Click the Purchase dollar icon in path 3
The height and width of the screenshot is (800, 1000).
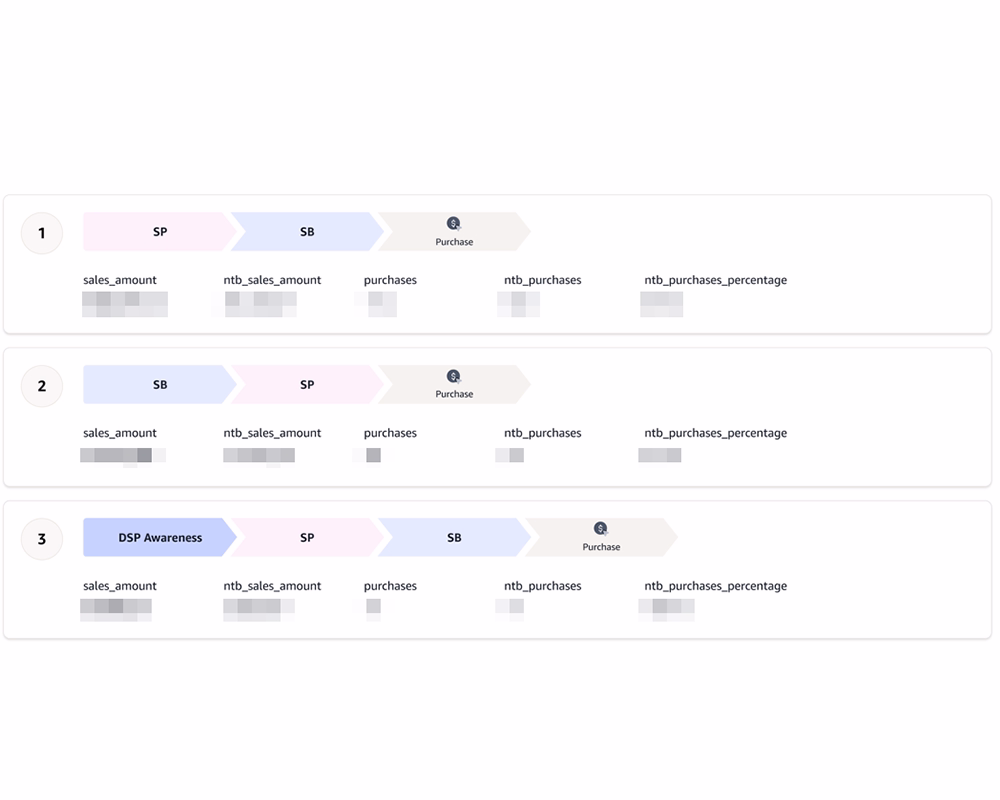point(600,528)
